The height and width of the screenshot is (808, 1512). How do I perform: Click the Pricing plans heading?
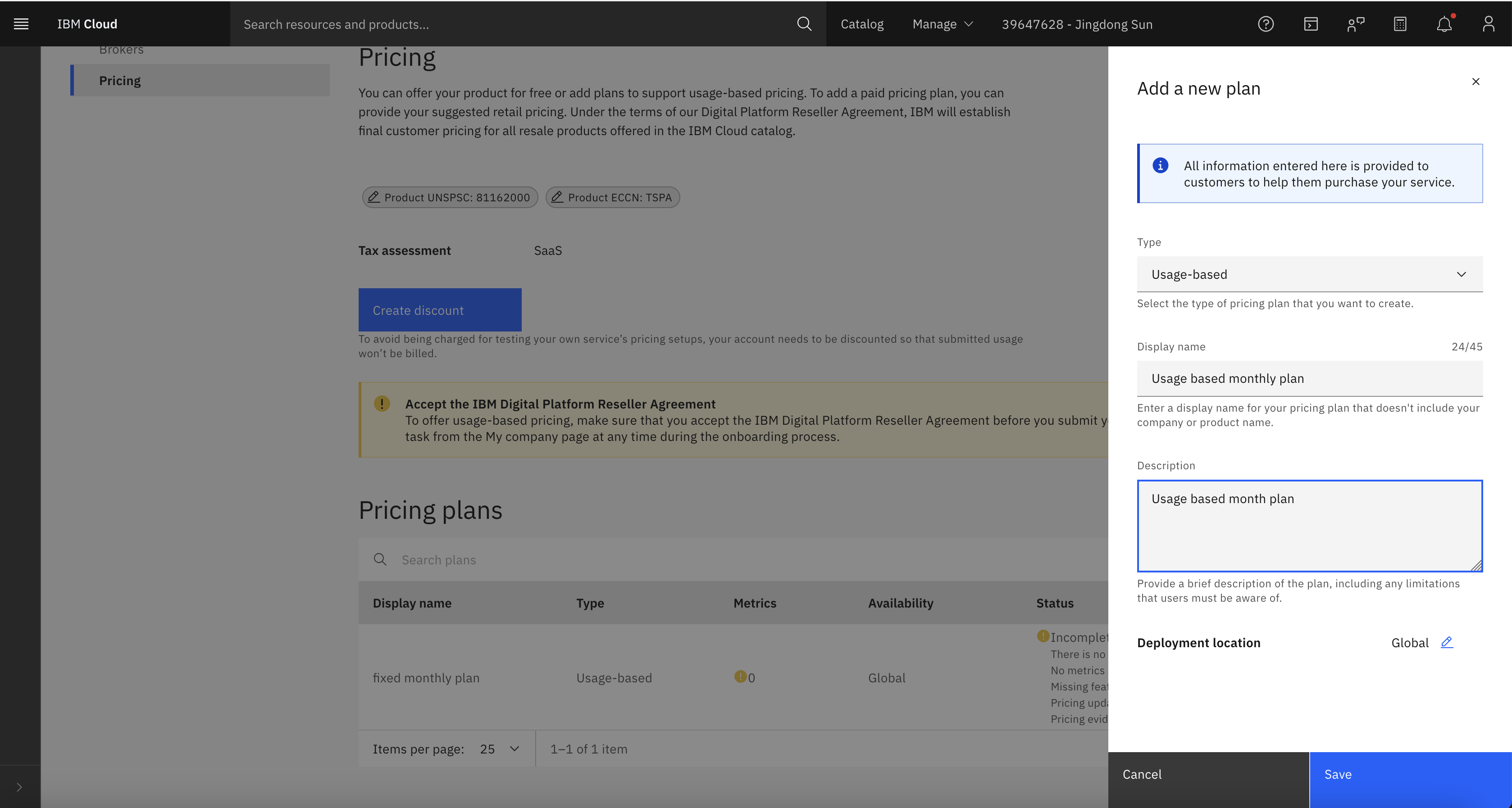[430, 510]
